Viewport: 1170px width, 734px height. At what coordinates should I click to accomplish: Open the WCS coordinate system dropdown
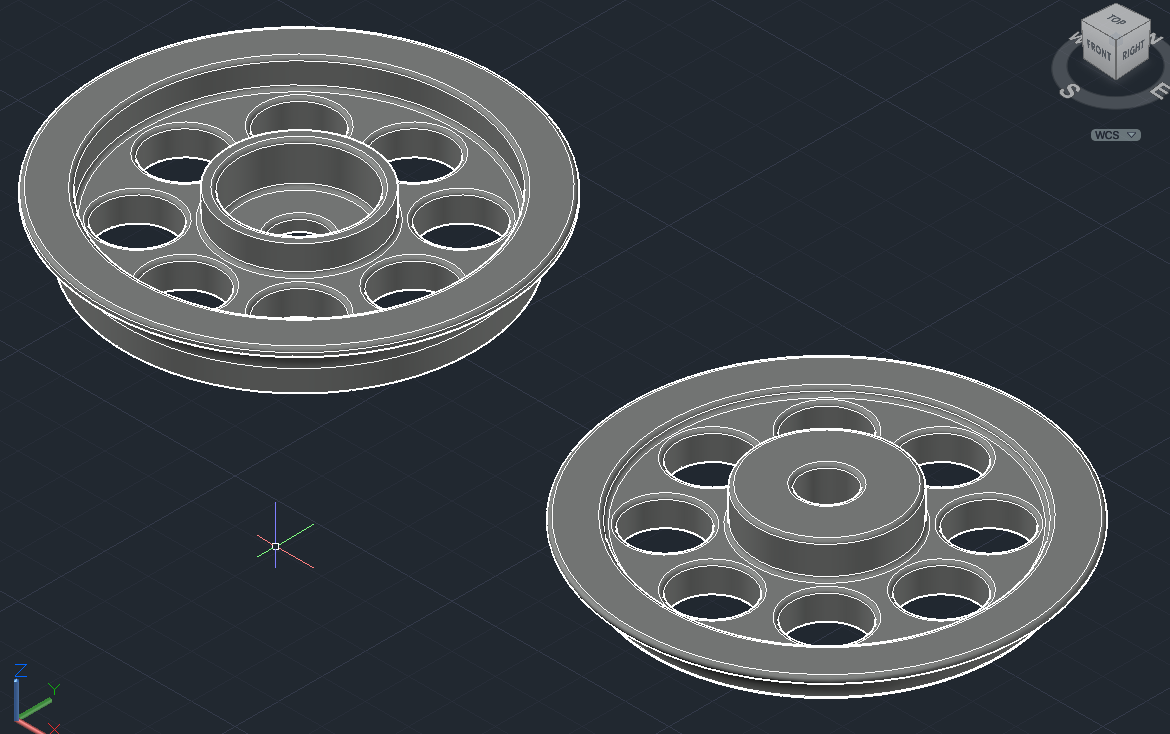1116,135
